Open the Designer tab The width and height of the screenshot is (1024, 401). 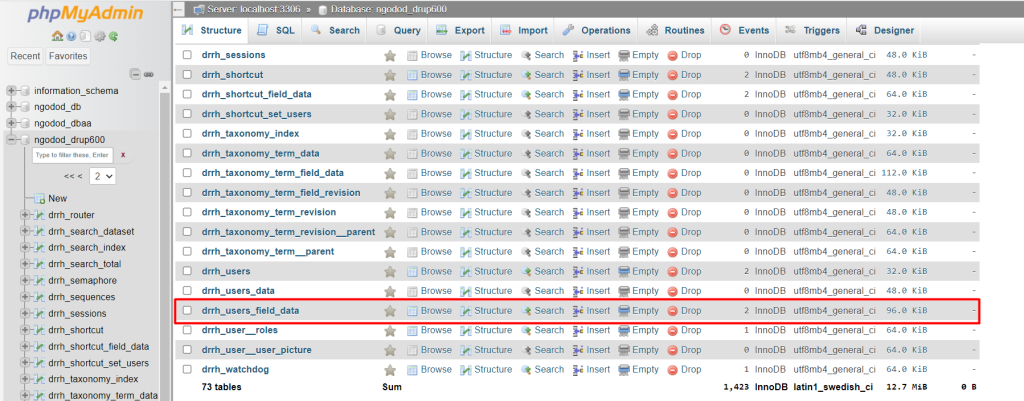click(885, 30)
